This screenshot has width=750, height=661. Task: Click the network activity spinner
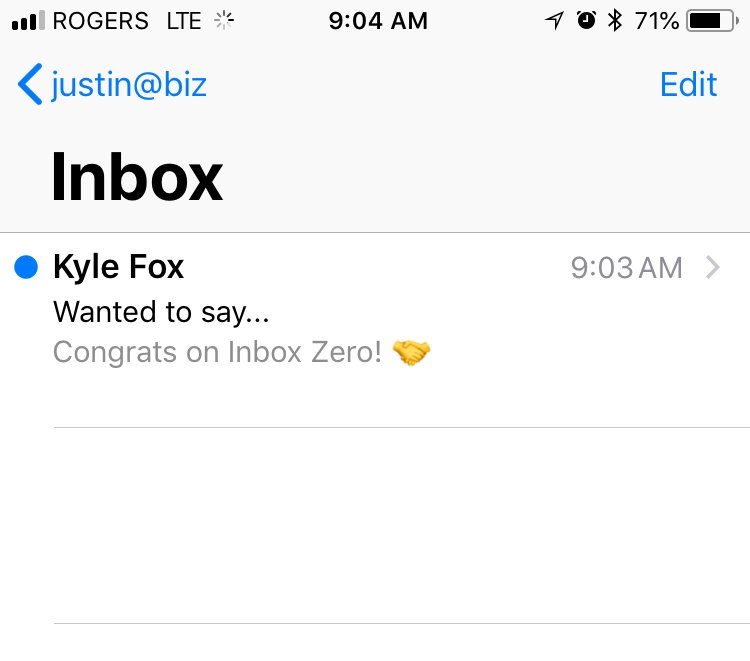(225, 21)
